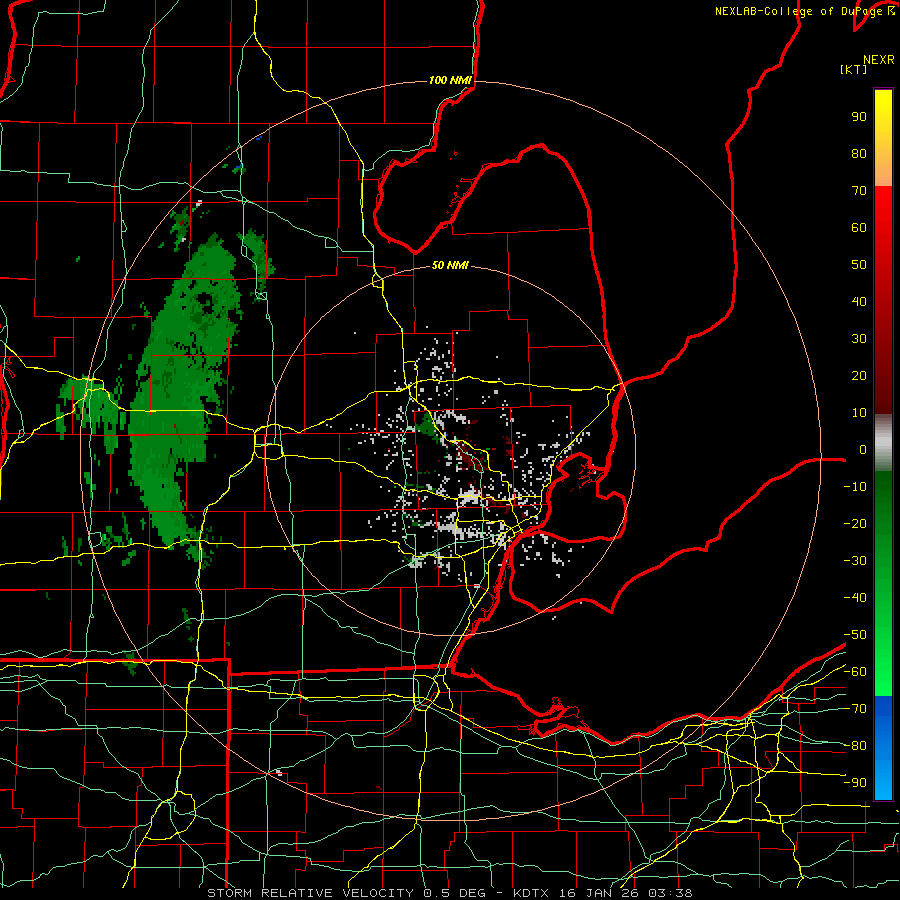
Task: Click the 50 NMI range ring label
Action: click(450, 265)
